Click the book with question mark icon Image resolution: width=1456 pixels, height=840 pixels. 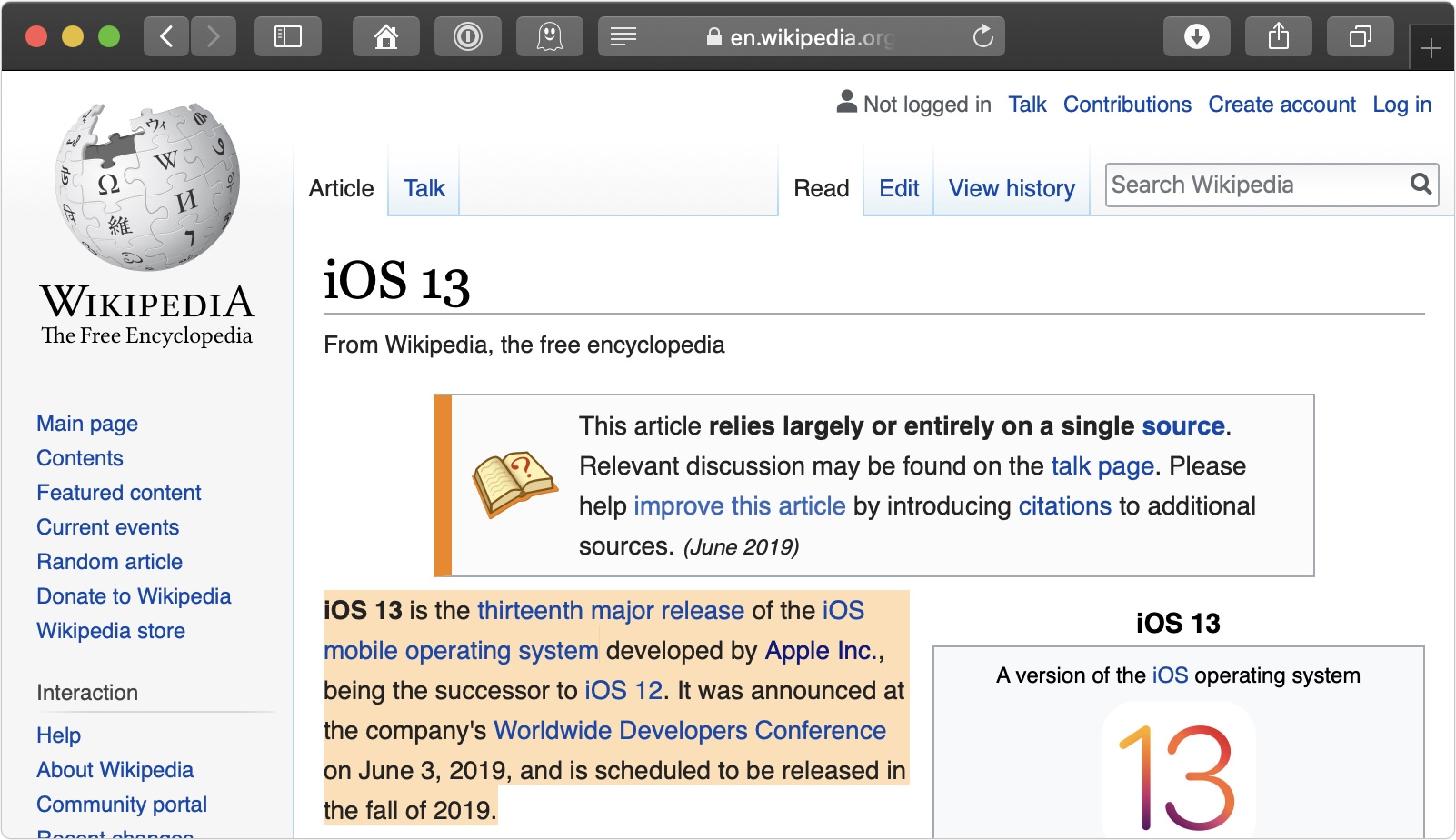(x=514, y=484)
